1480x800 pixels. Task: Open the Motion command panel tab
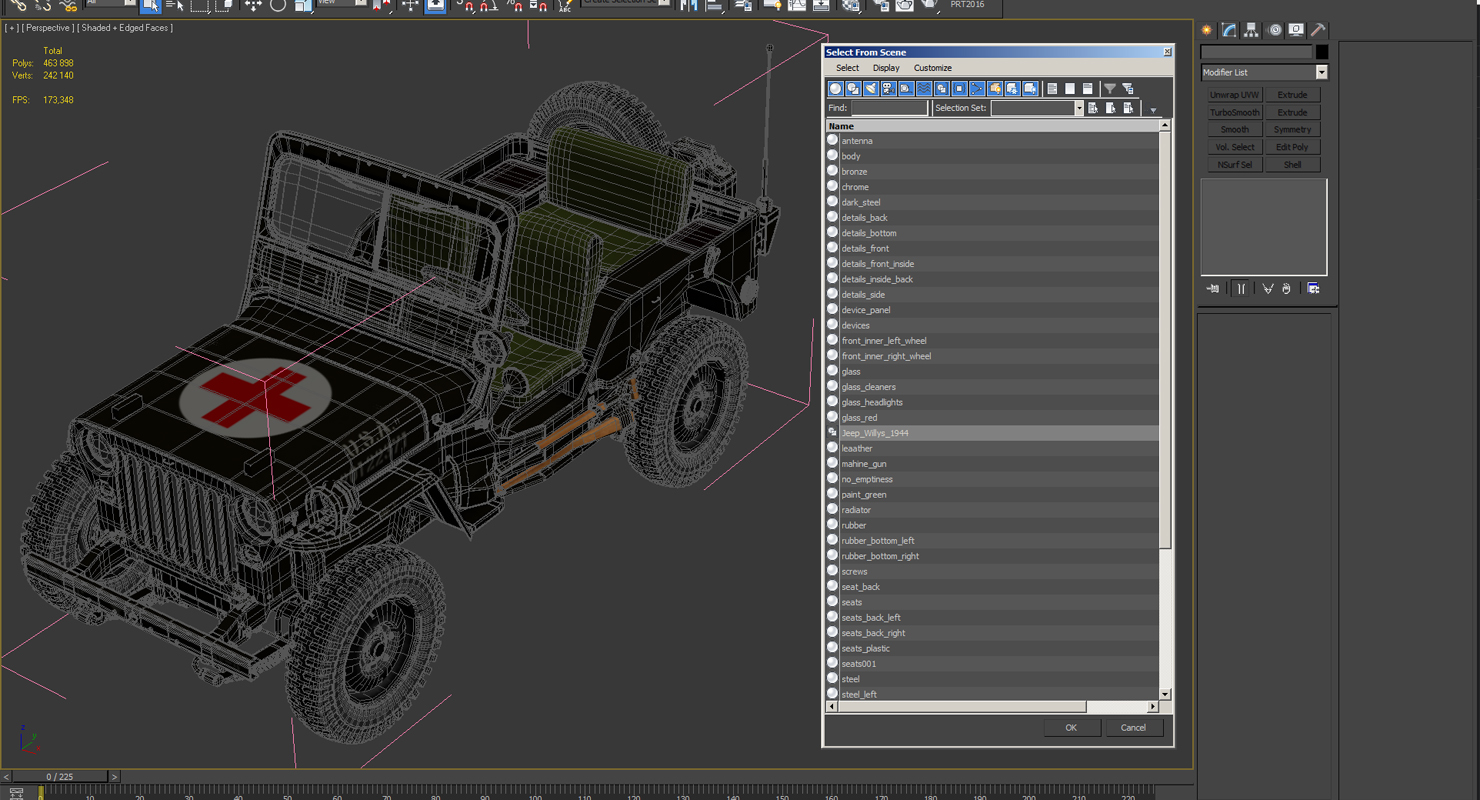[1274, 30]
